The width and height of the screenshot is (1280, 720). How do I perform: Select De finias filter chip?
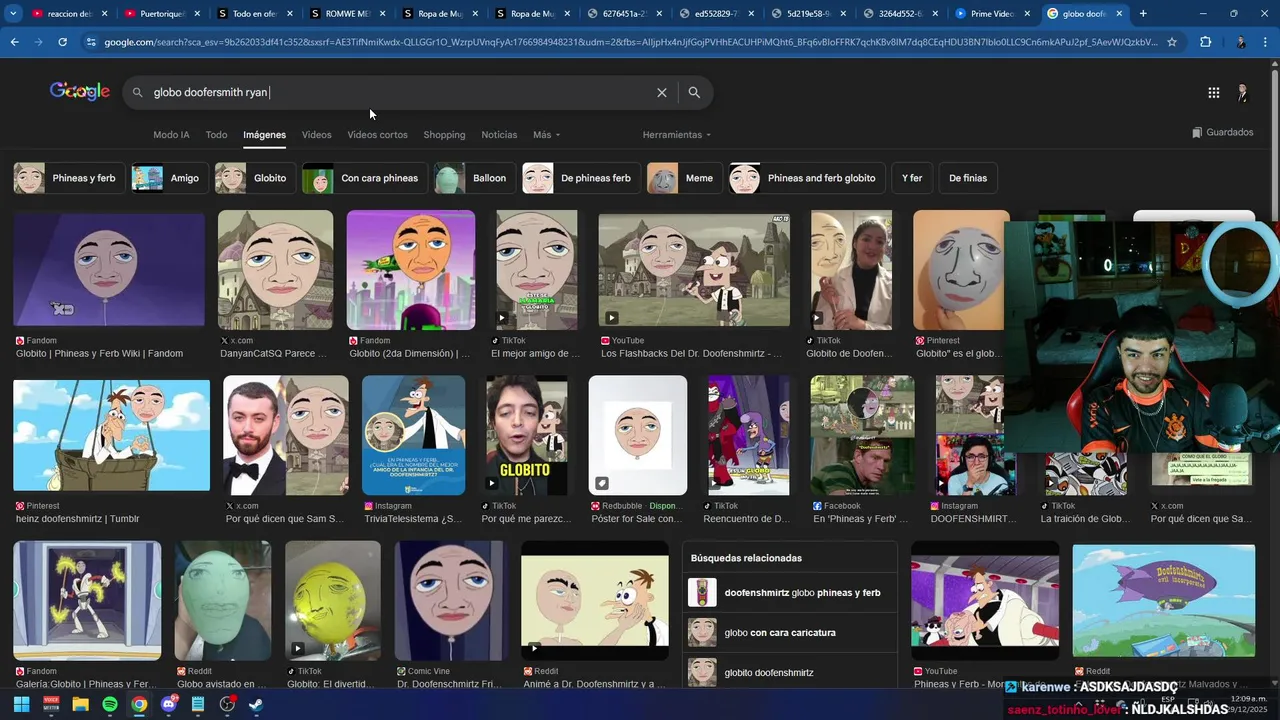point(968,178)
